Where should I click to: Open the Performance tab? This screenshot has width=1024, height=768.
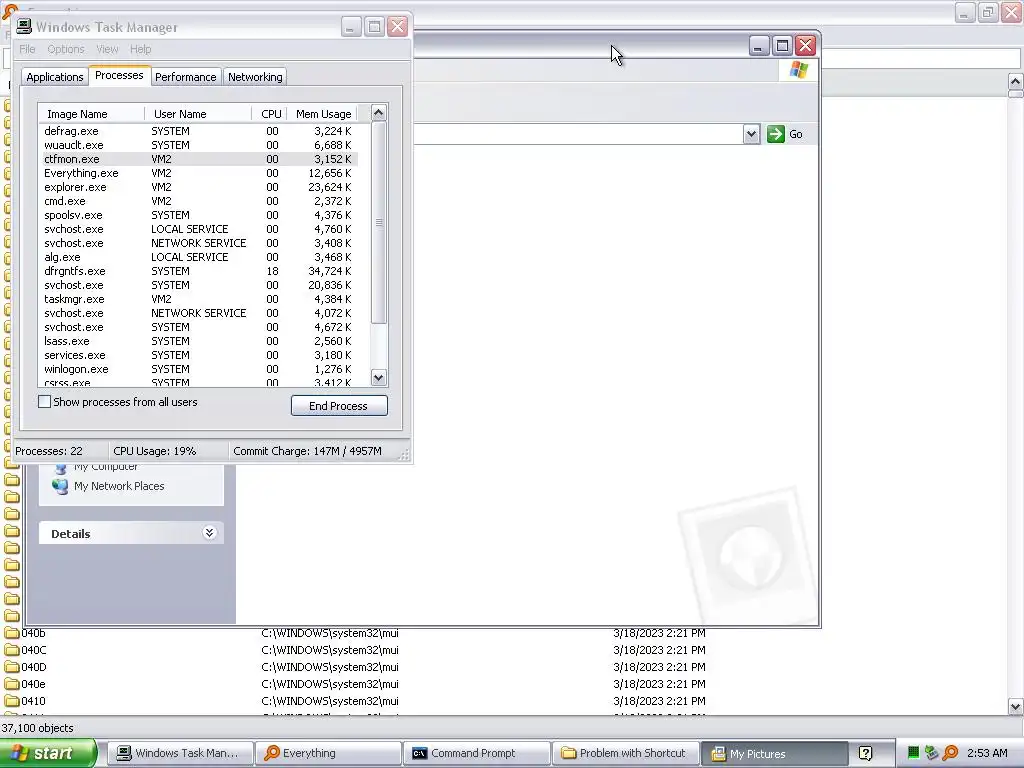[x=185, y=77]
